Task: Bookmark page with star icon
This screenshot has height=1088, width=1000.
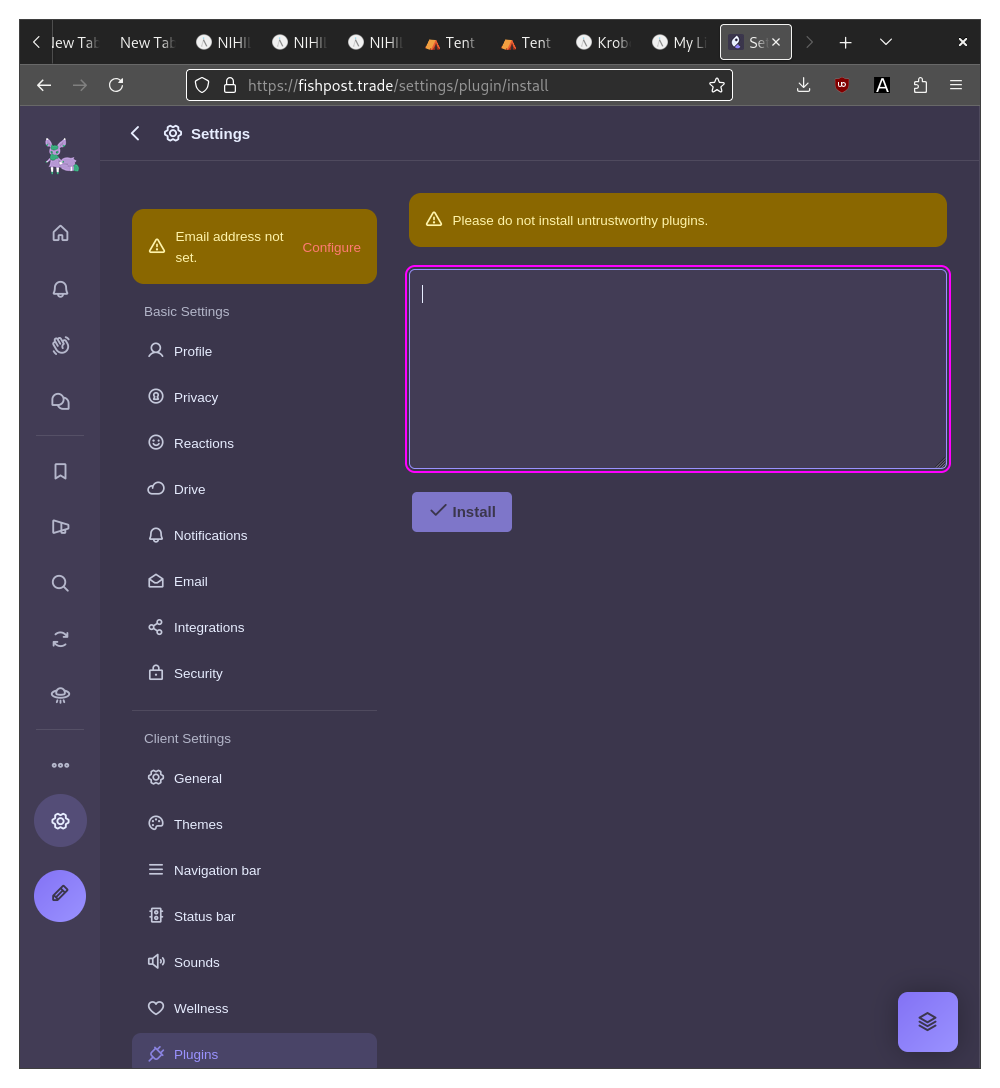Action: (717, 85)
